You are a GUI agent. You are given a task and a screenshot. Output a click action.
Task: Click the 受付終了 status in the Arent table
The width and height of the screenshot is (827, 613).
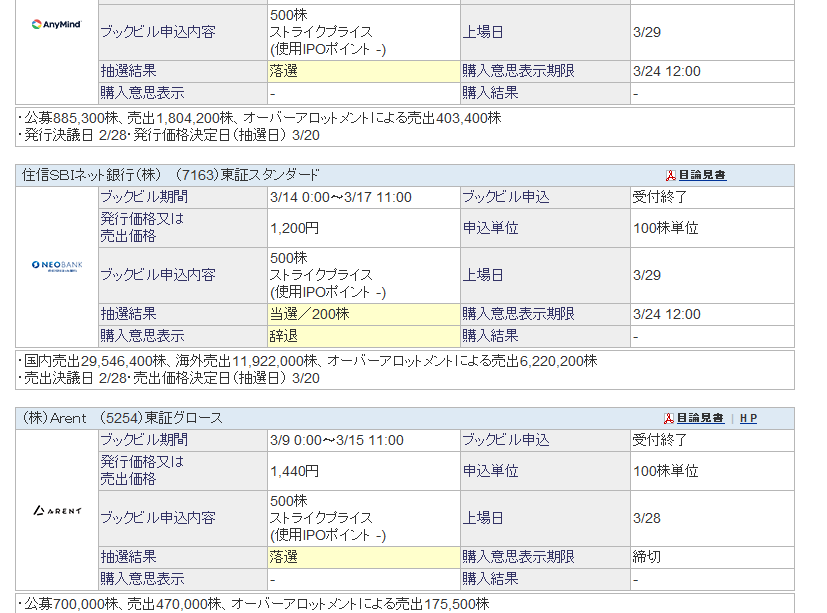pos(660,440)
